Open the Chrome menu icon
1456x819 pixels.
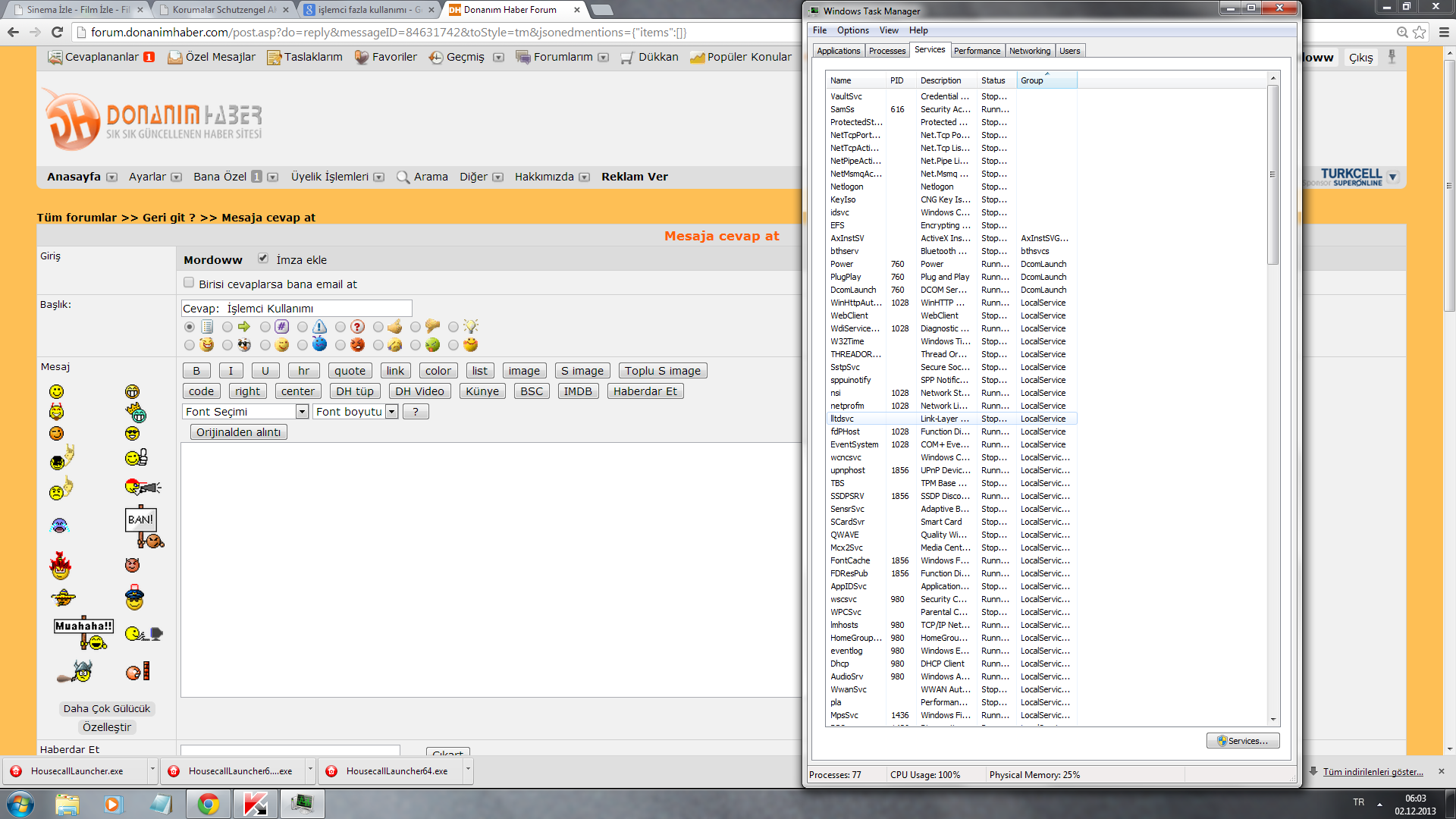point(1444,32)
